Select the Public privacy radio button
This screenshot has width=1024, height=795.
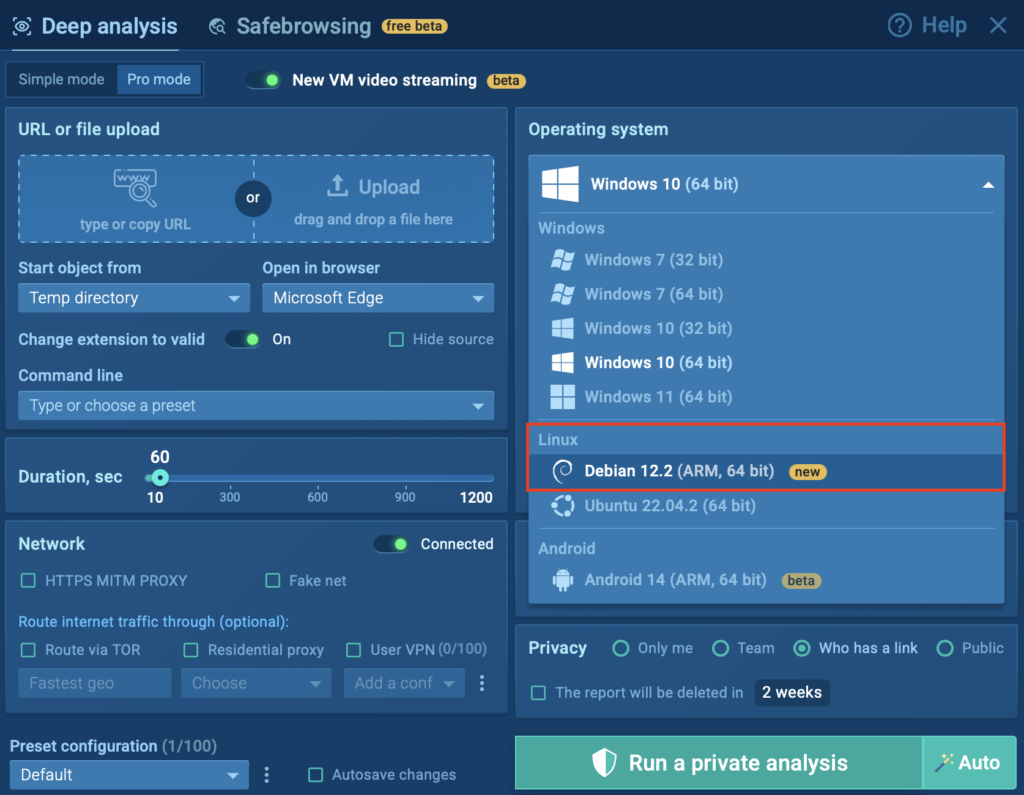[x=945, y=648]
